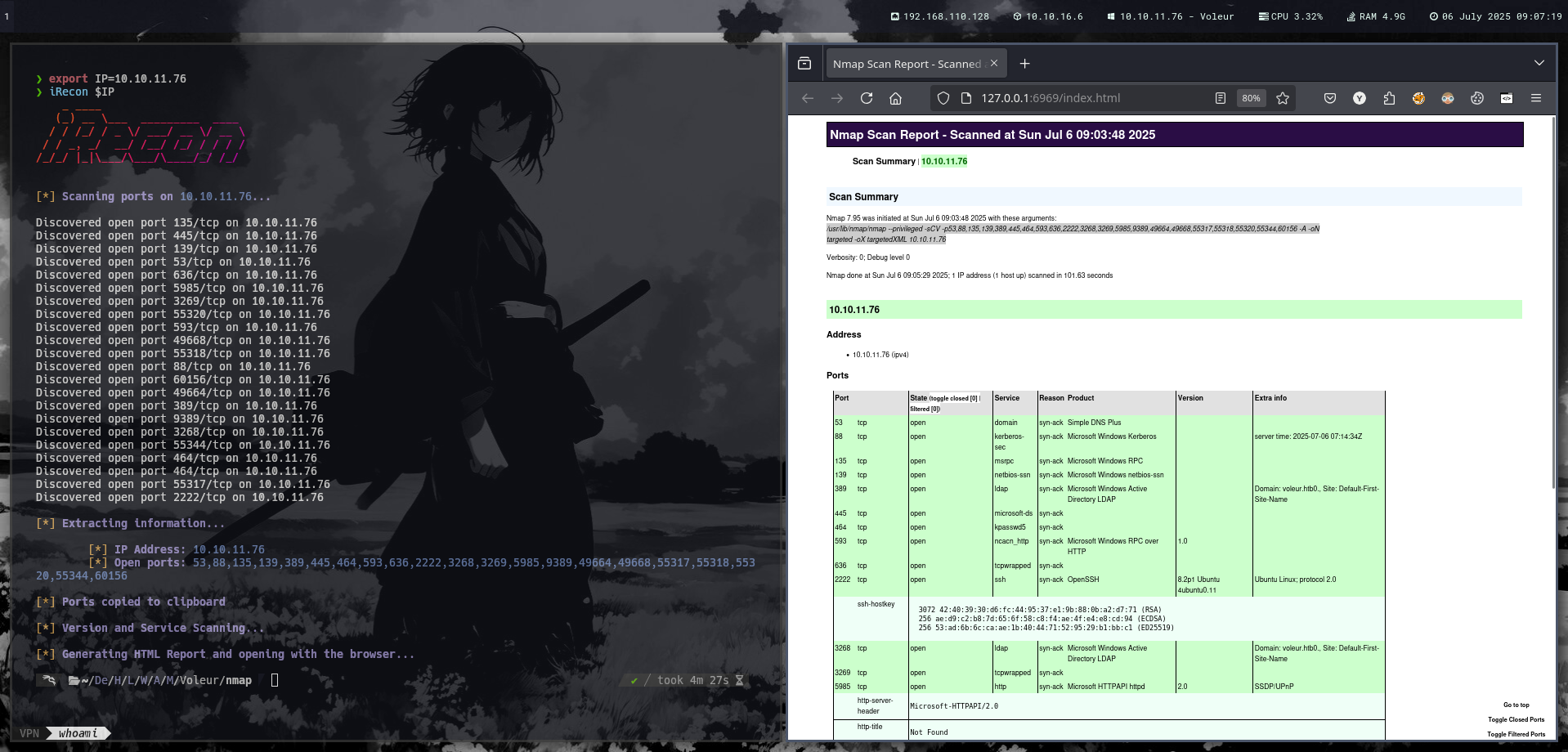Expand the list-all-tabs chevron

point(1539,63)
